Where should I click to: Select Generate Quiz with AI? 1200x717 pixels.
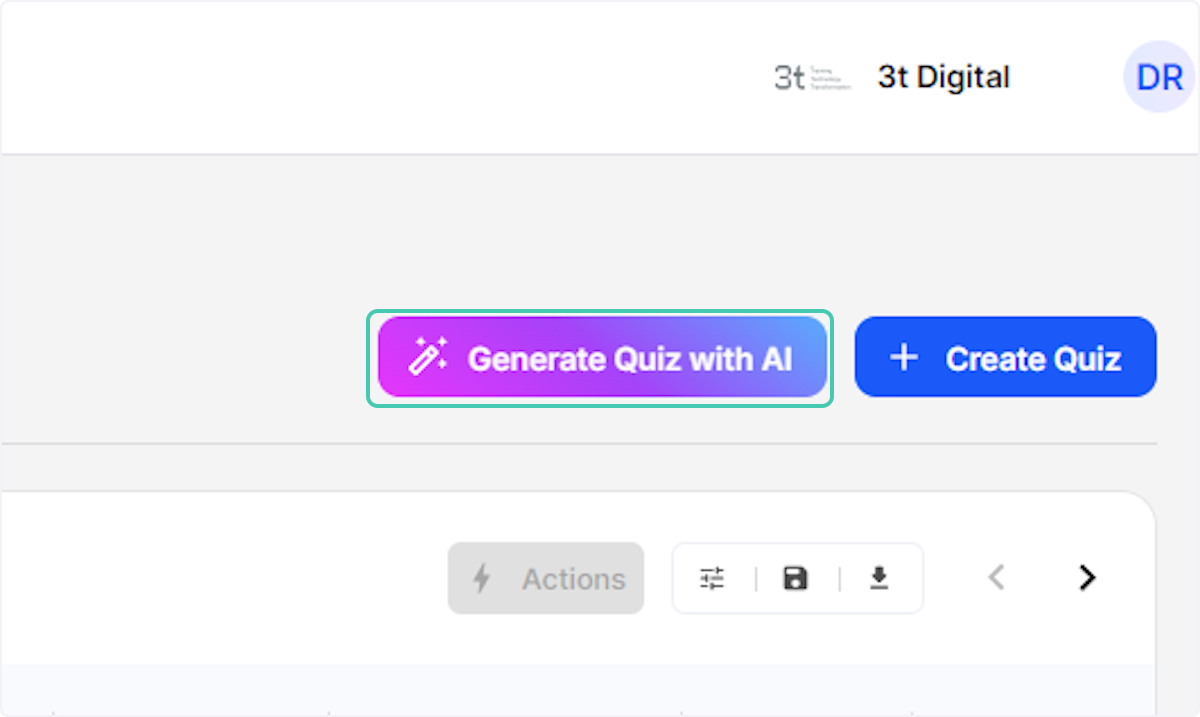600,357
